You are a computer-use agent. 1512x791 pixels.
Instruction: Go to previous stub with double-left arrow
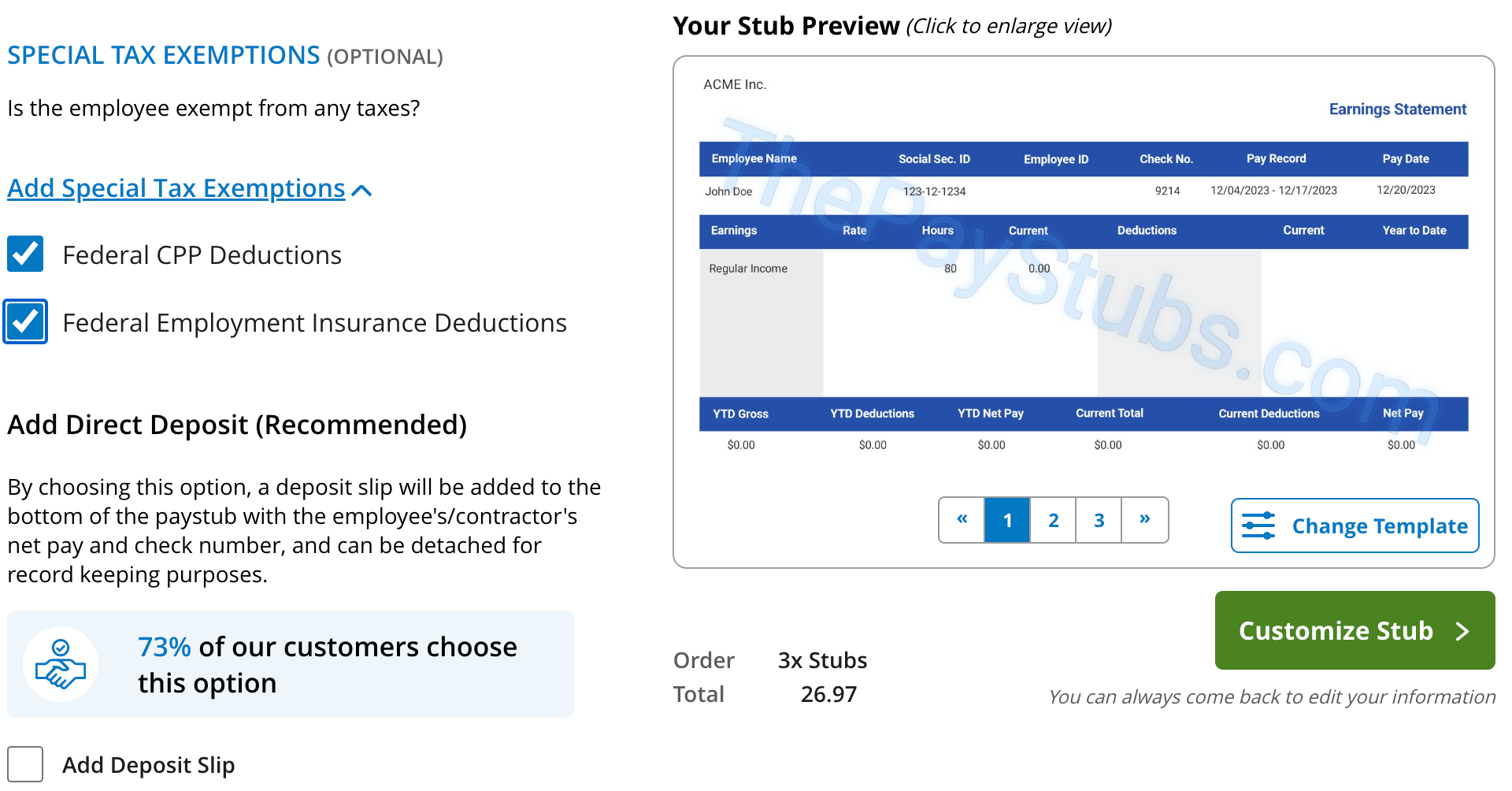(x=962, y=520)
